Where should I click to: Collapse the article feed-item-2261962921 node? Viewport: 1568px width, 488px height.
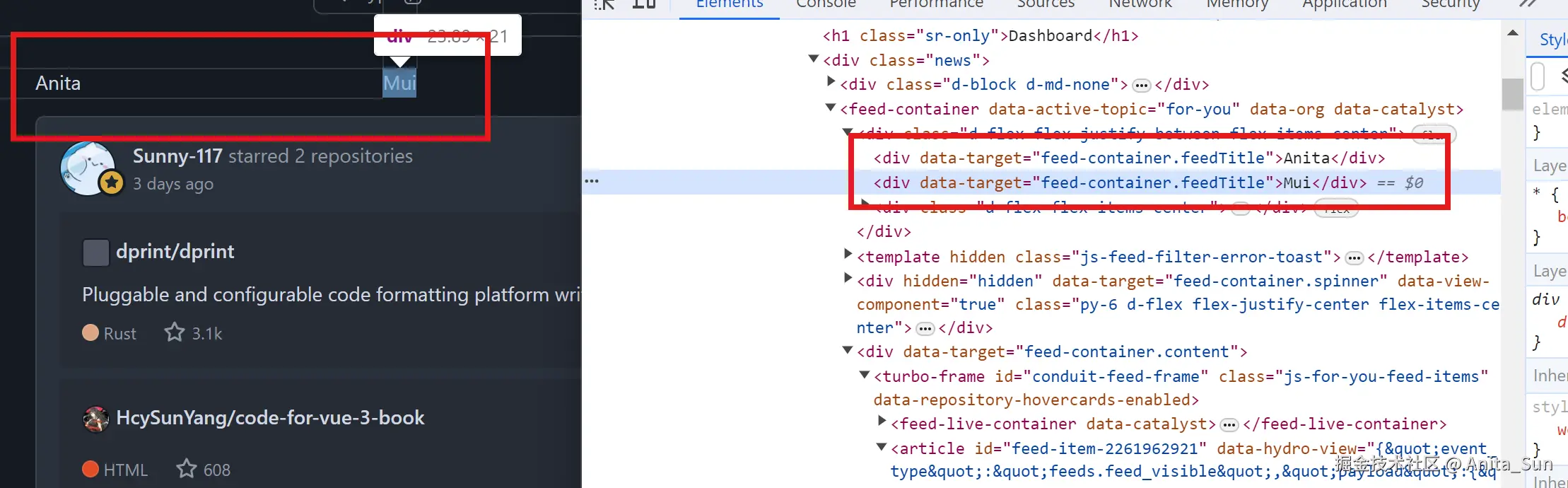882,447
